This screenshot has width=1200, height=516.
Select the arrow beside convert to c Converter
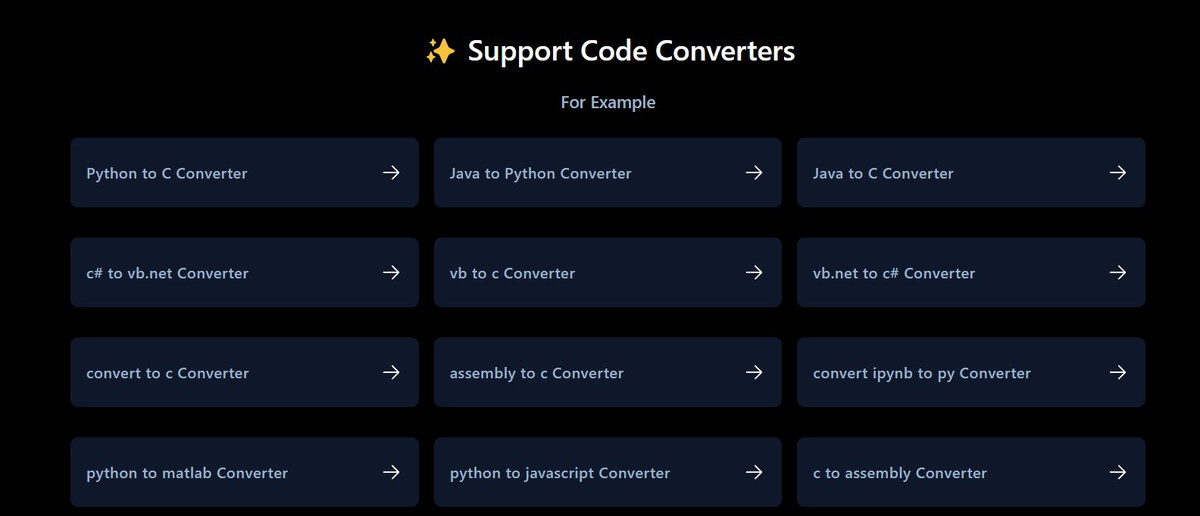[x=391, y=373]
